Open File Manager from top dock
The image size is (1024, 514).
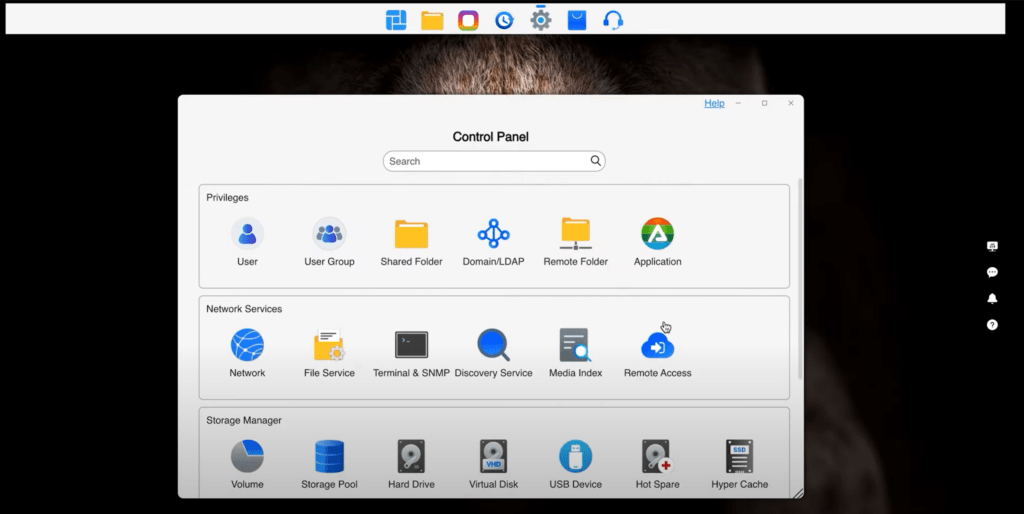click(x=432, y=20)
